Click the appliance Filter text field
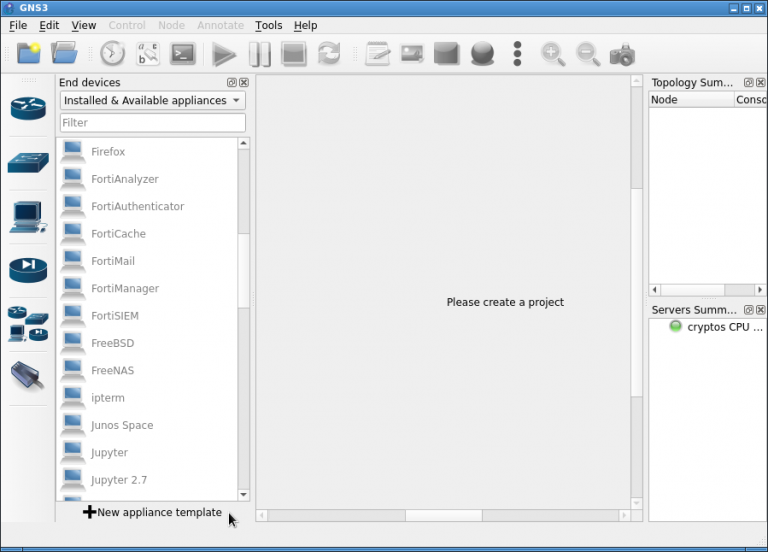 point(153,122)
